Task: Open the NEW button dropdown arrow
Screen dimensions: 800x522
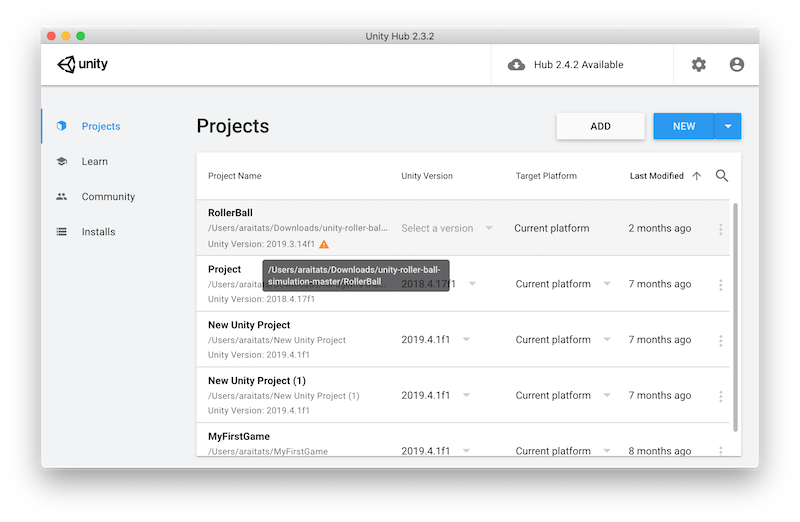Action: point(728,126)
